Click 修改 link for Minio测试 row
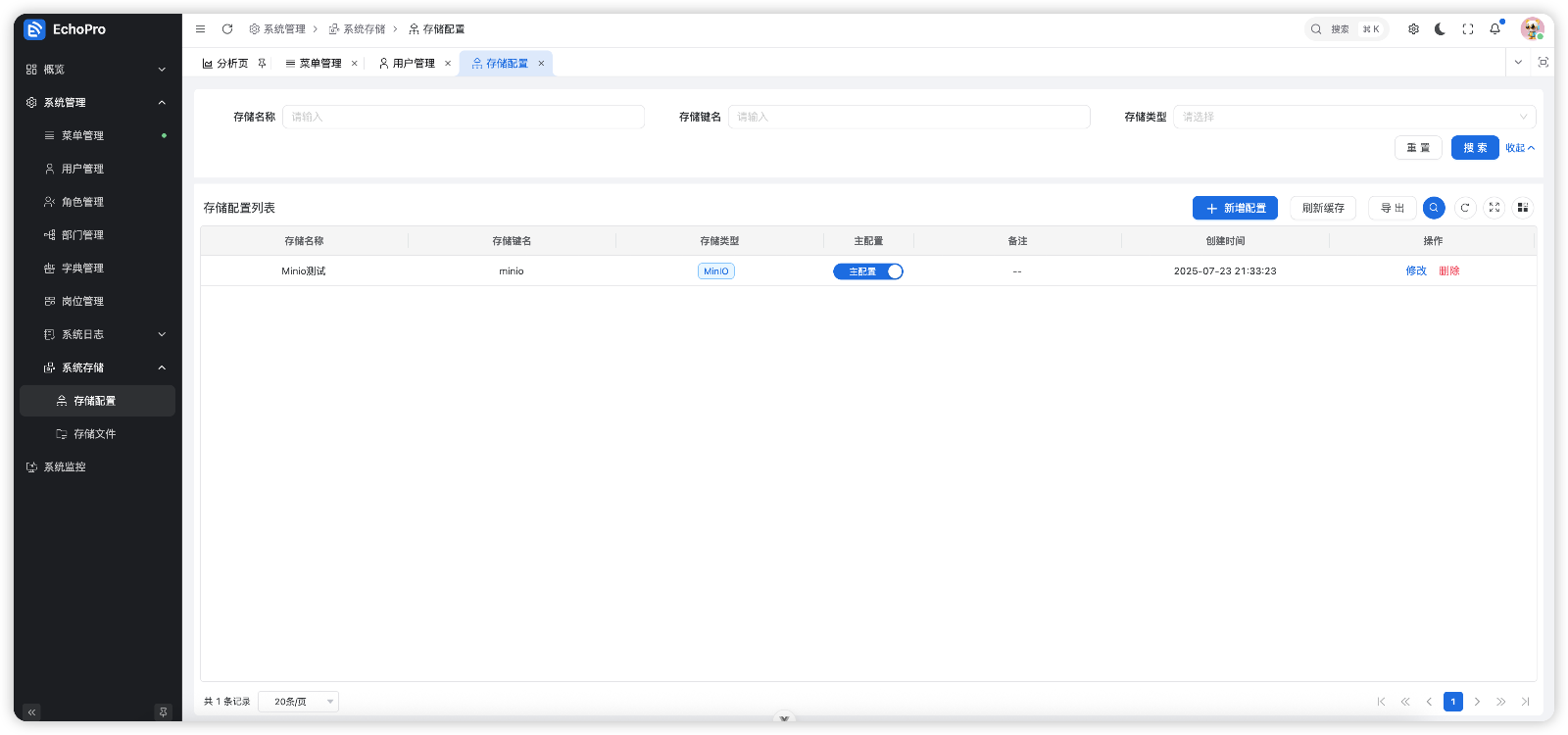 [x=1415, y=271]
